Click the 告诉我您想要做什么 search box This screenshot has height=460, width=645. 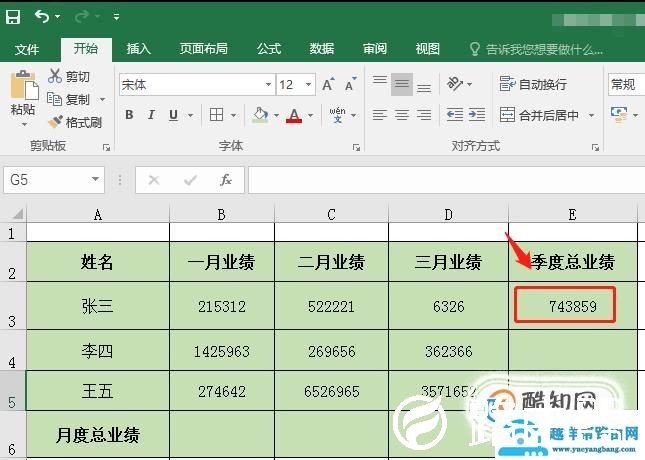point(536,49)
